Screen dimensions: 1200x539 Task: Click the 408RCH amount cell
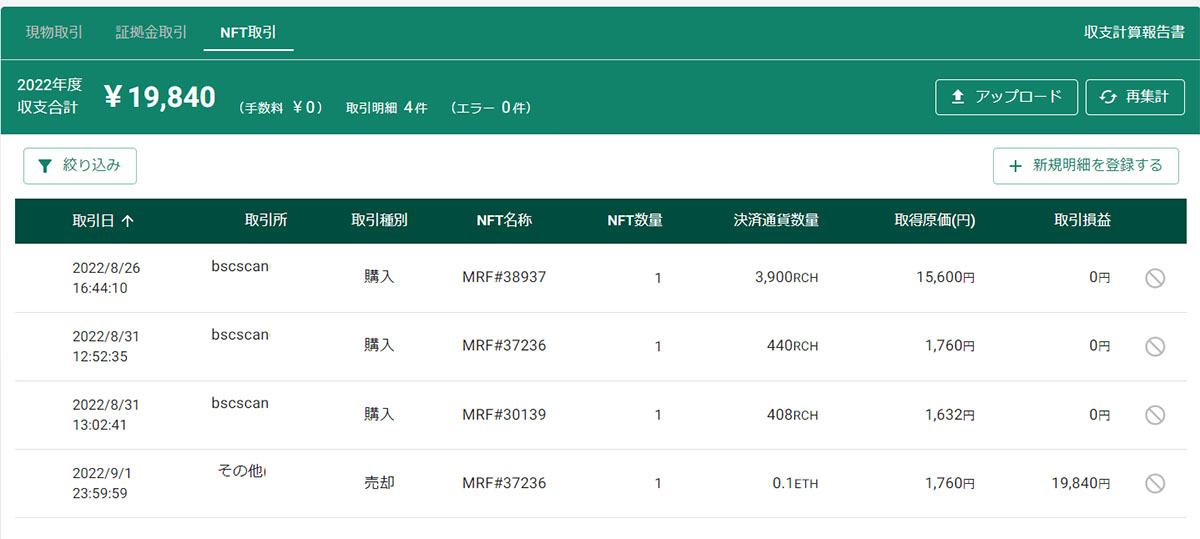coord(792,414)
